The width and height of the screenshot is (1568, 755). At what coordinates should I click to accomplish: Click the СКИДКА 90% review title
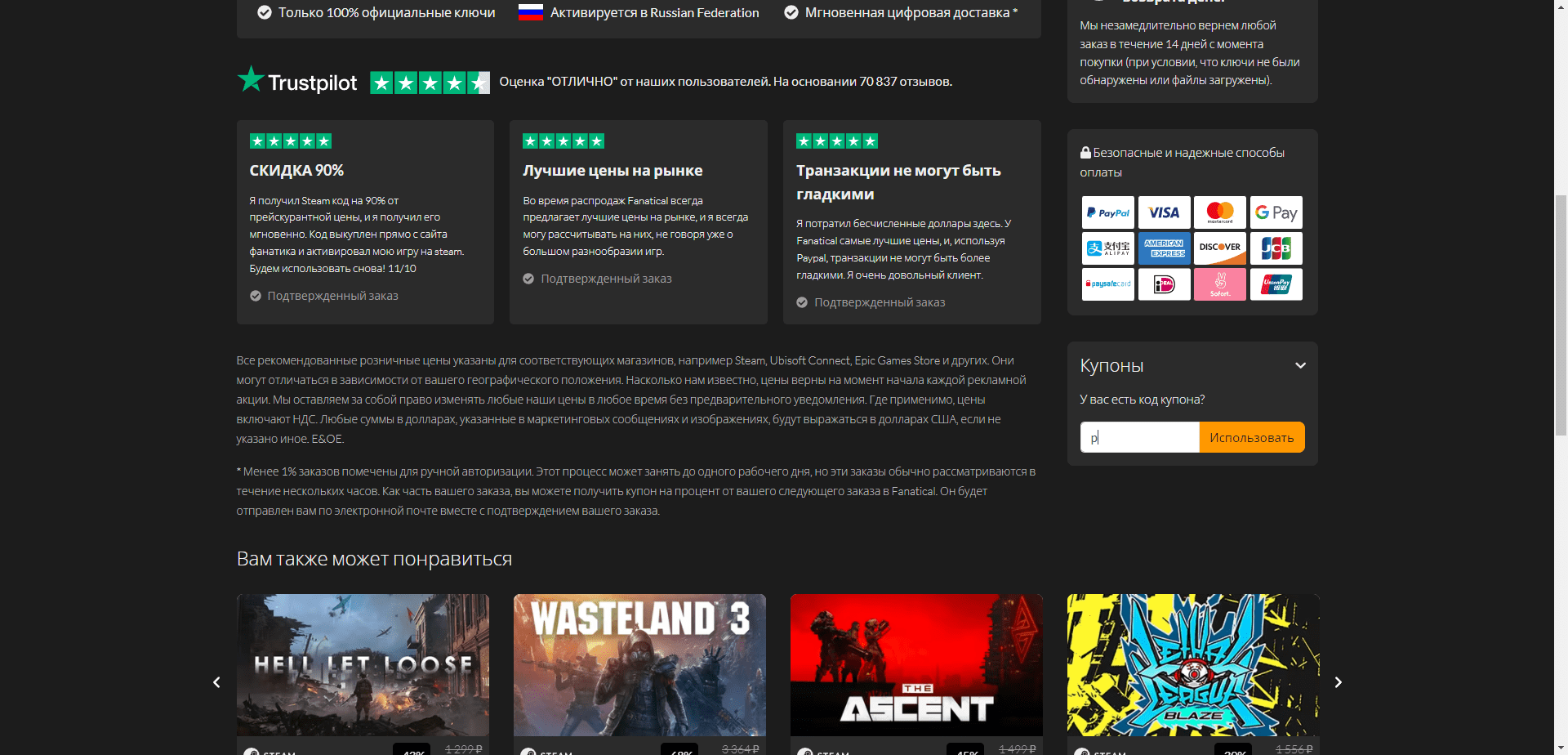pyautogui.click(x=296, y=171)
